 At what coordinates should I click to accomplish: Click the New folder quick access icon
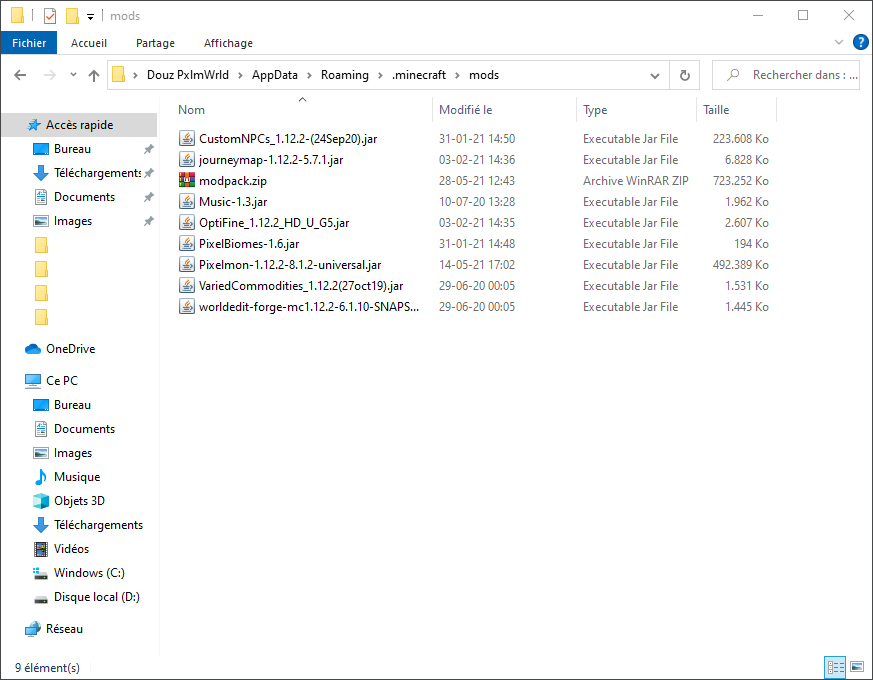coord(72,16)
